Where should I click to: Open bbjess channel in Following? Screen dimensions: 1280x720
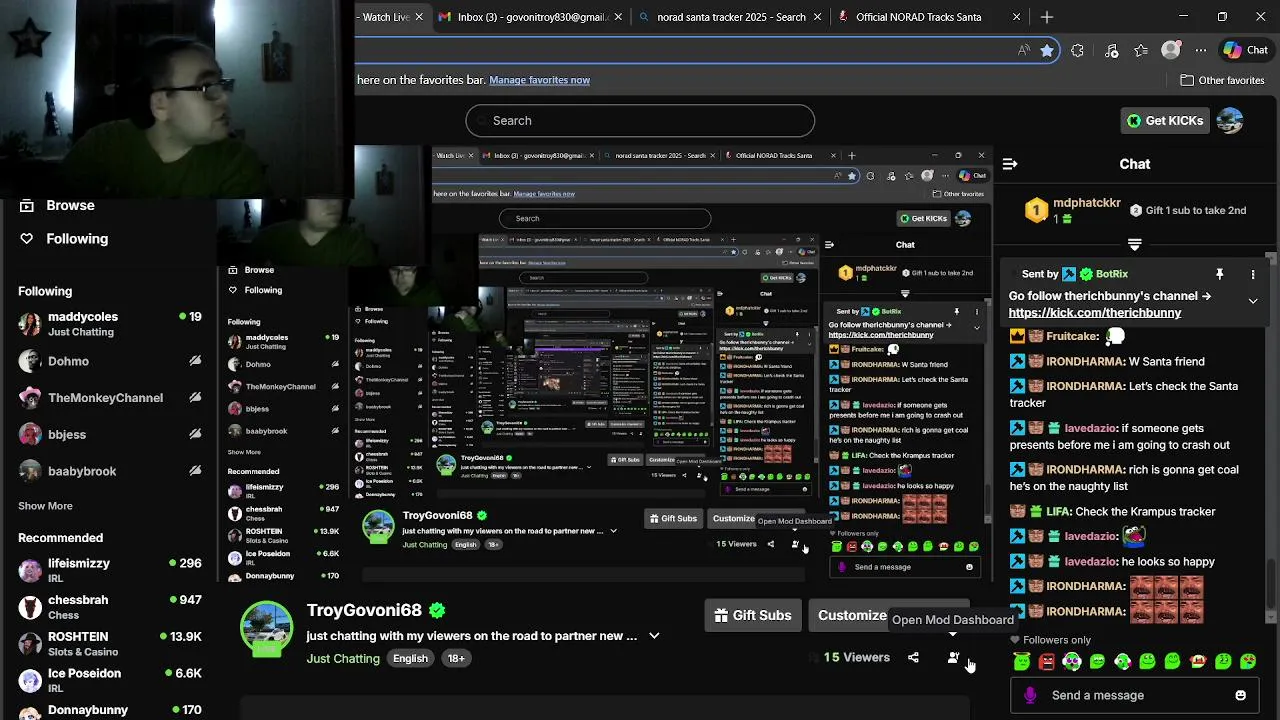click(110, 435)
